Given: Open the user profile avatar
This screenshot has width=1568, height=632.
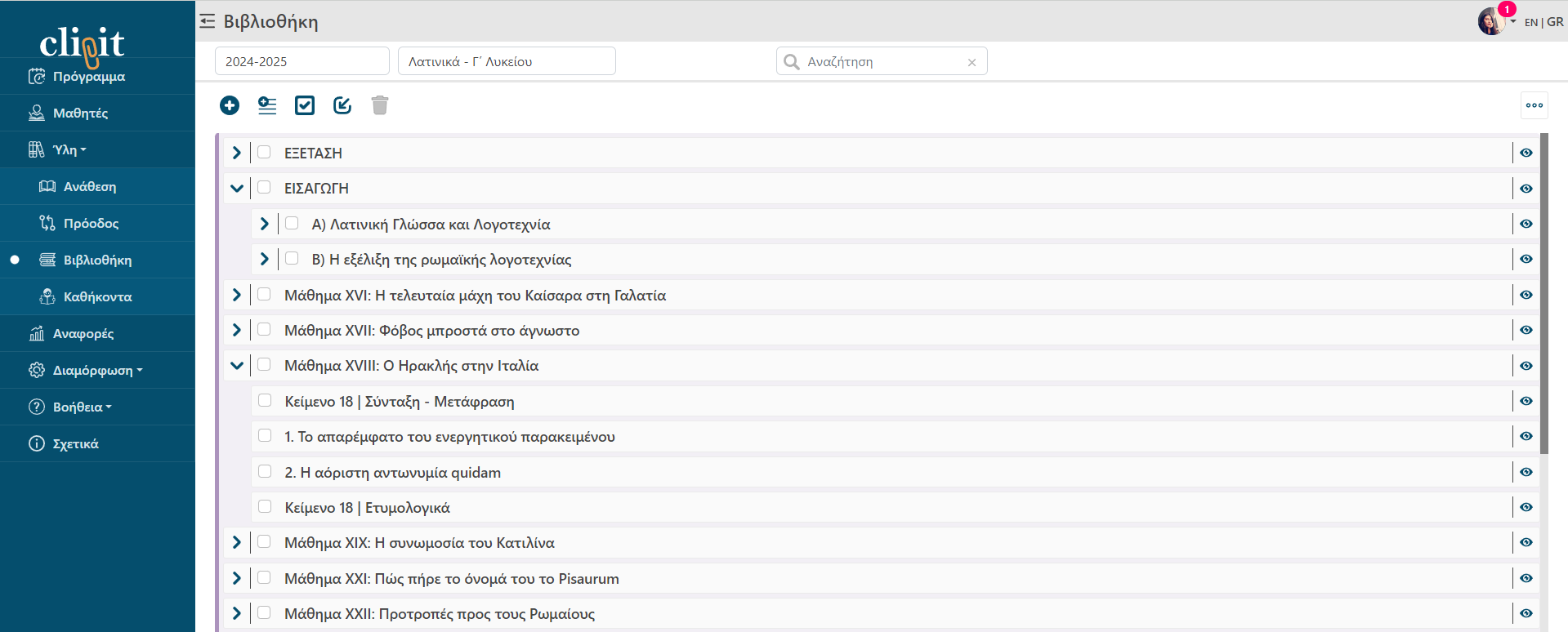Looking at the screenshot, I should pos(1490,21).
